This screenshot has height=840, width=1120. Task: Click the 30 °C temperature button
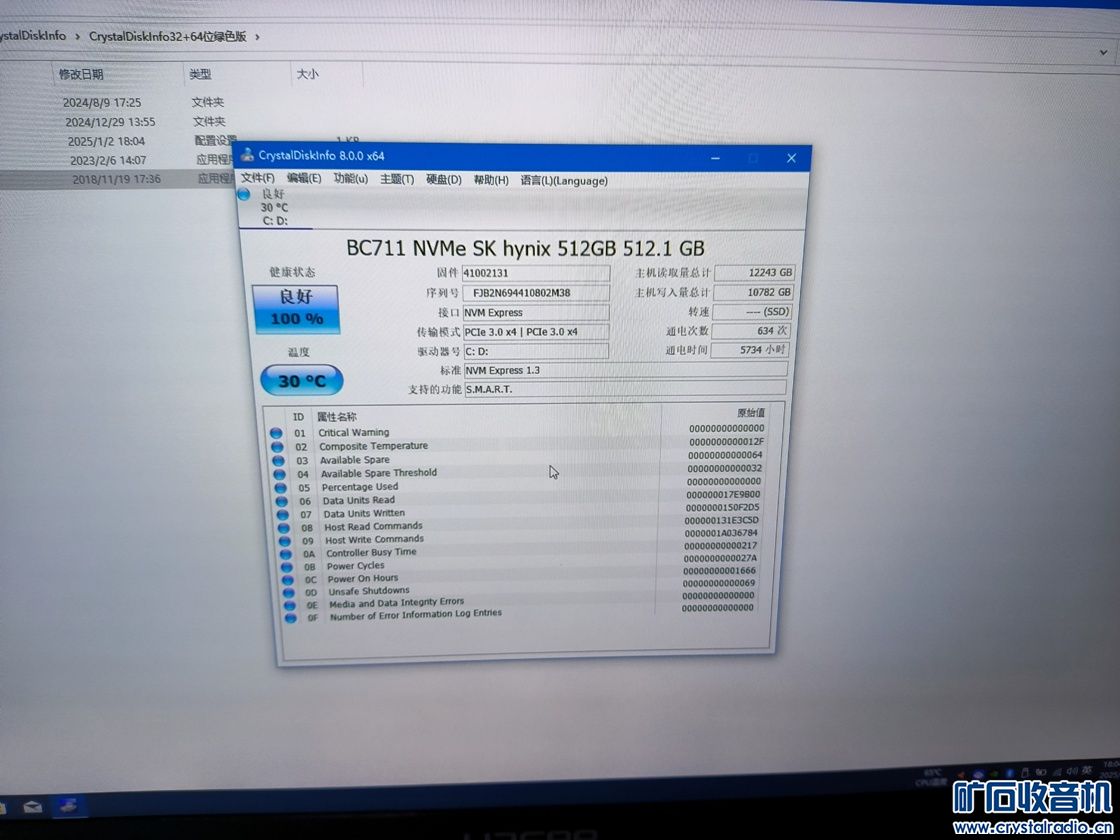(301, 381)
